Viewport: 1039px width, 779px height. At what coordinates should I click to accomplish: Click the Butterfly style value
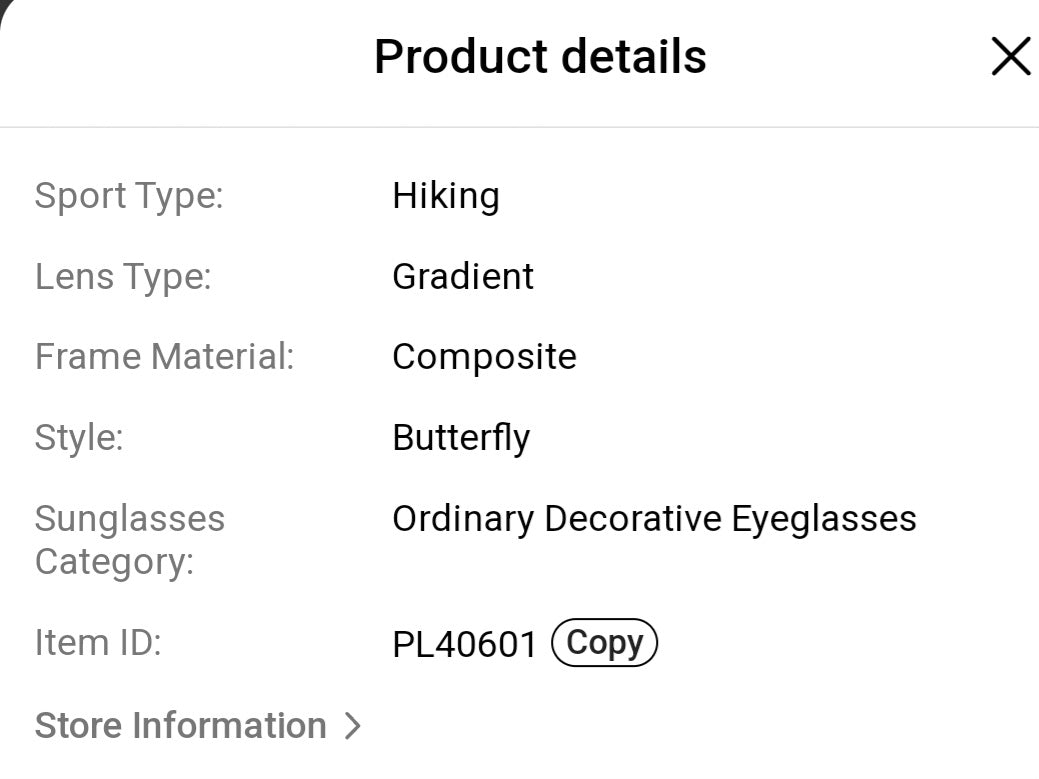461,438
